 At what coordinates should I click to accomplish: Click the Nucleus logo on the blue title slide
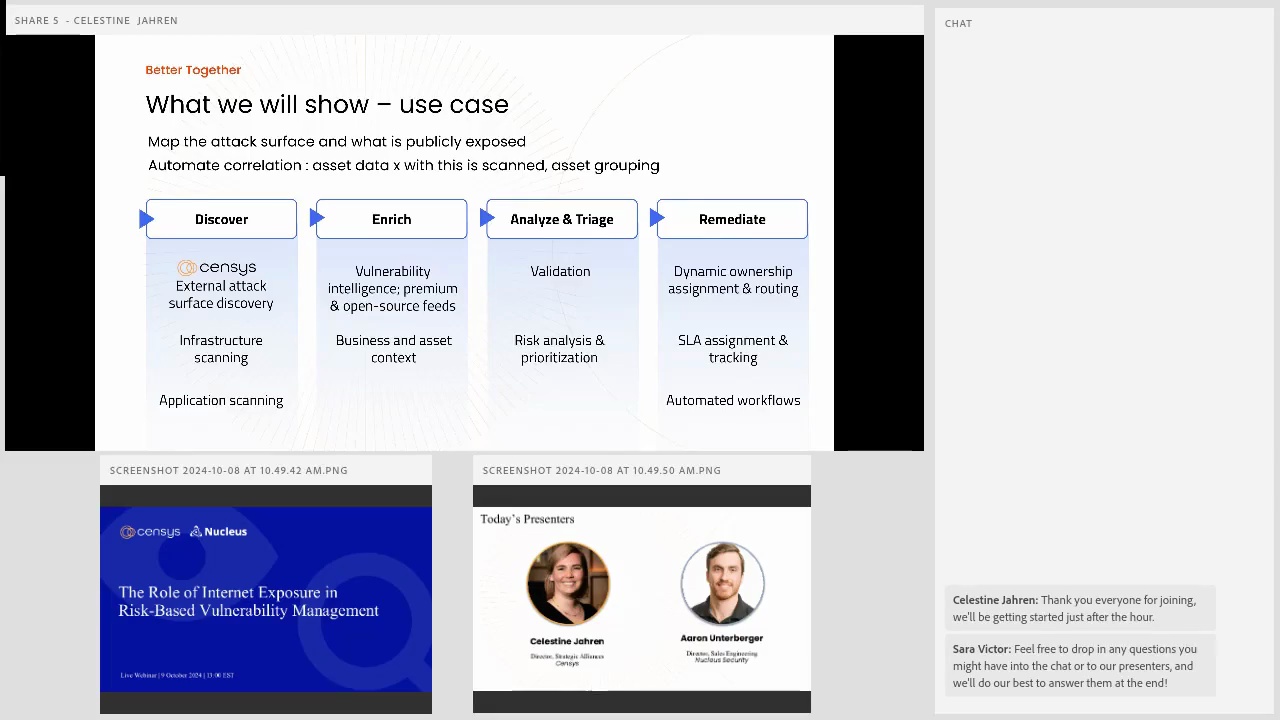point(218,532)
